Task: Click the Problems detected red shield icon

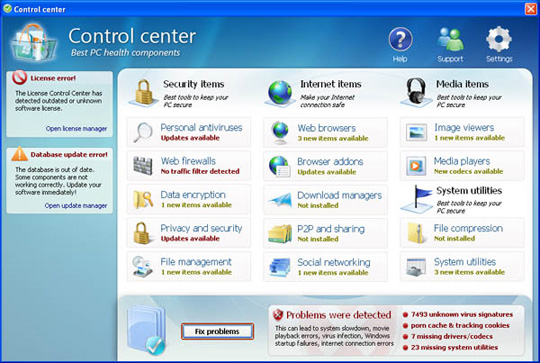Action: pyautogui.click(x=278, y=314)
